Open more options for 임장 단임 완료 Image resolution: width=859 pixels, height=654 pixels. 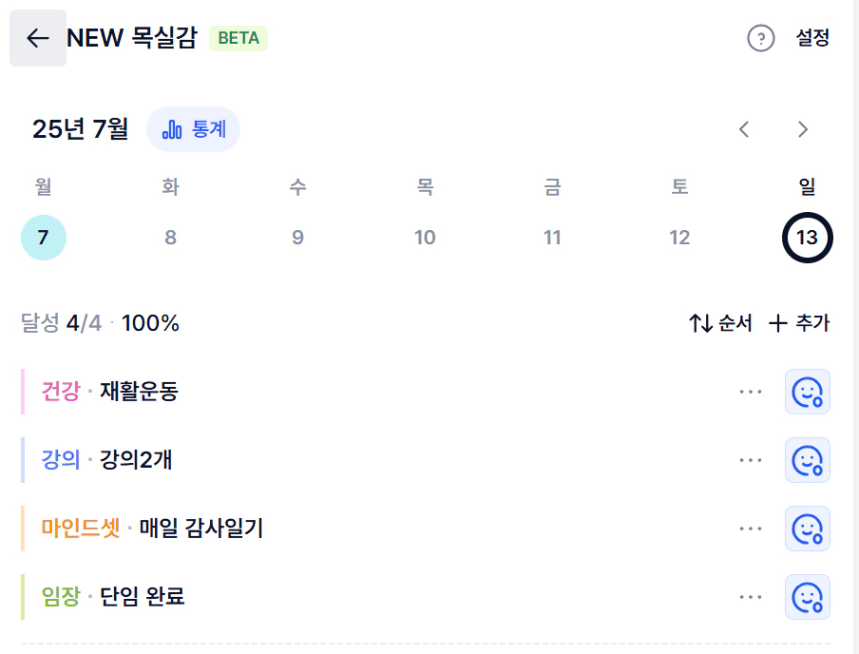click(x=751, y=597)
